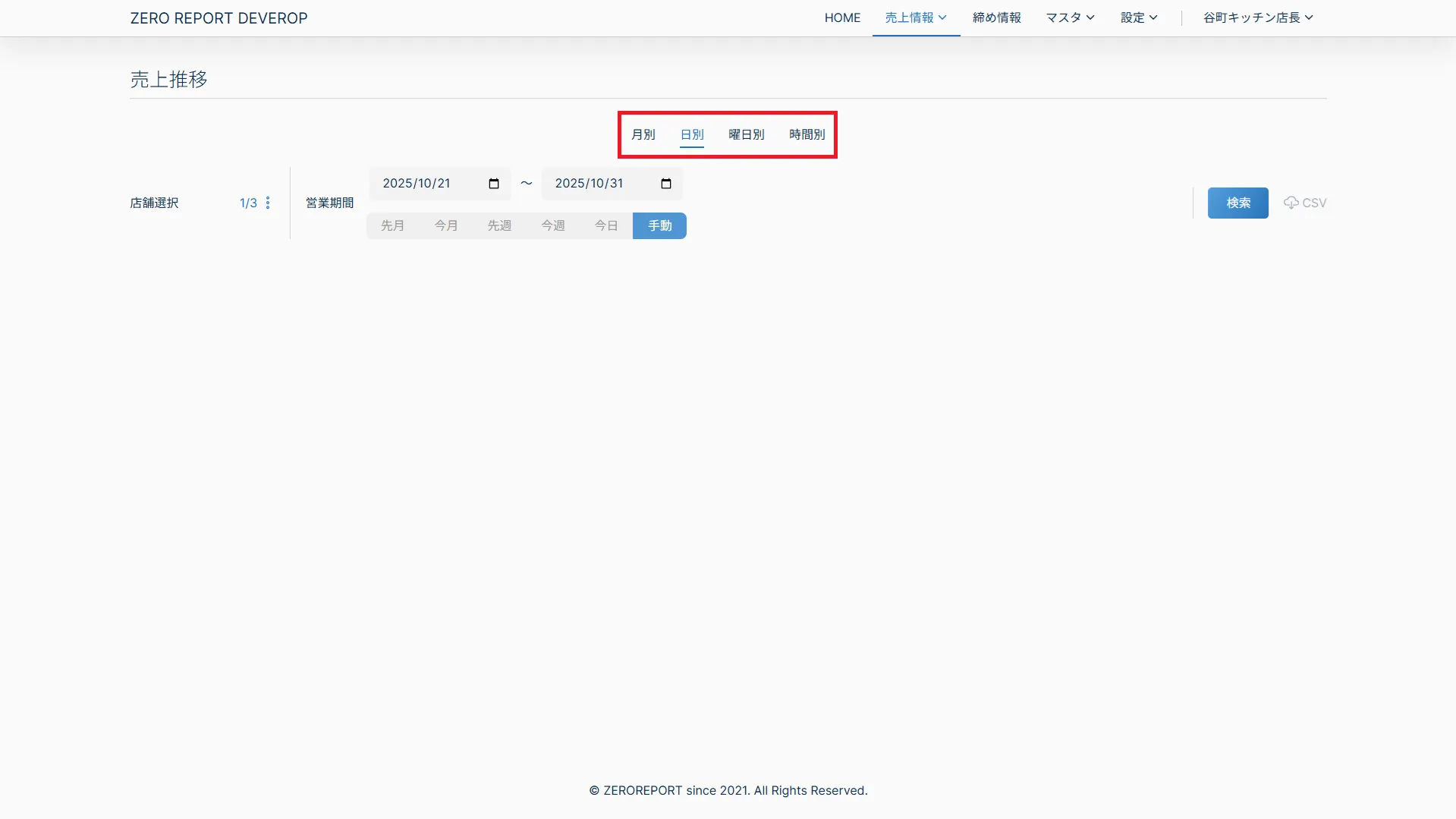
Task: Download CSV via the cloud icon
Action: click(x=1304, y=203)
